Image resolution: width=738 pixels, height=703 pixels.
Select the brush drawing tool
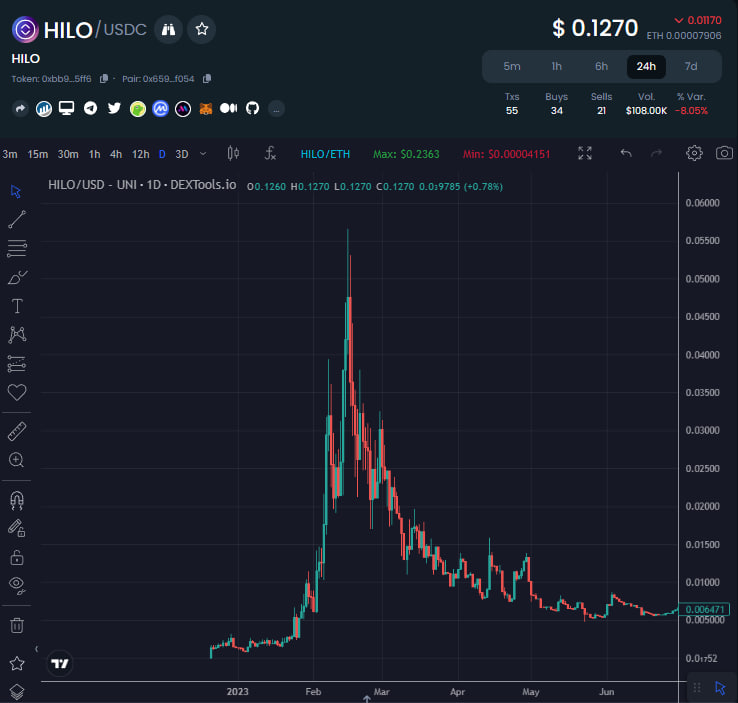(x=17, y=278)
